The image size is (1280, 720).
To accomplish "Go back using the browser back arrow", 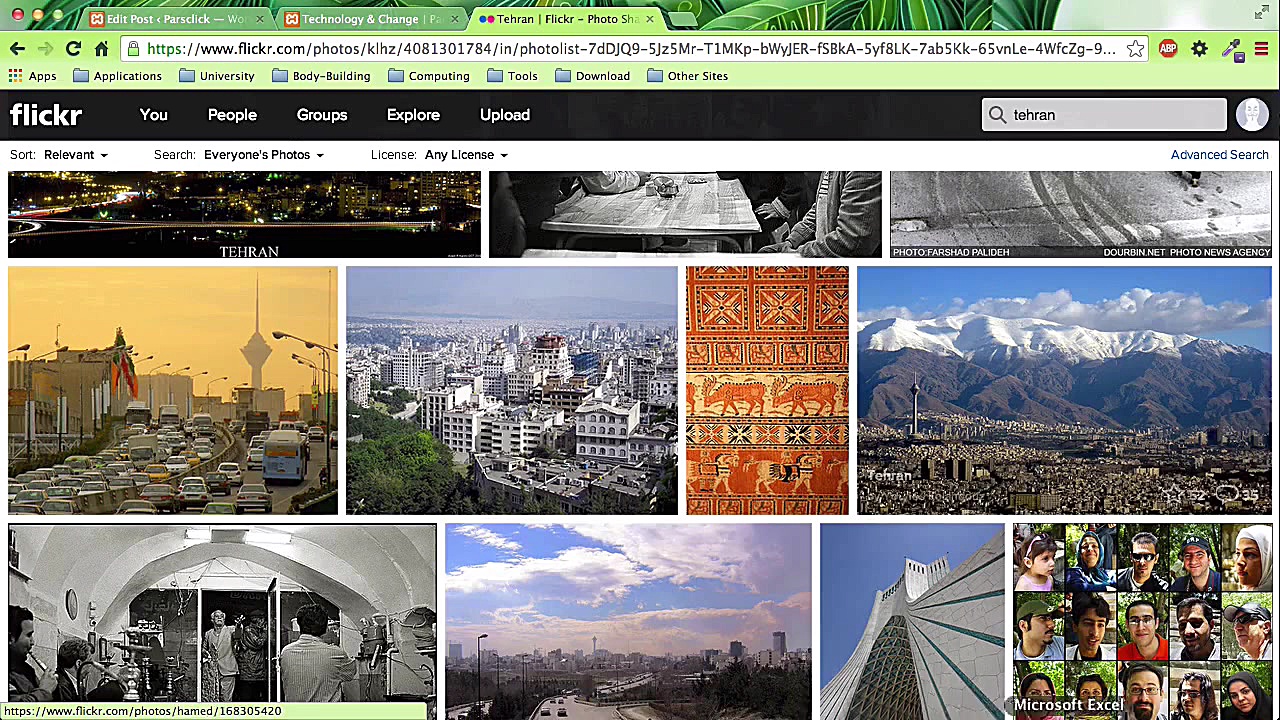I will (17, 49).
